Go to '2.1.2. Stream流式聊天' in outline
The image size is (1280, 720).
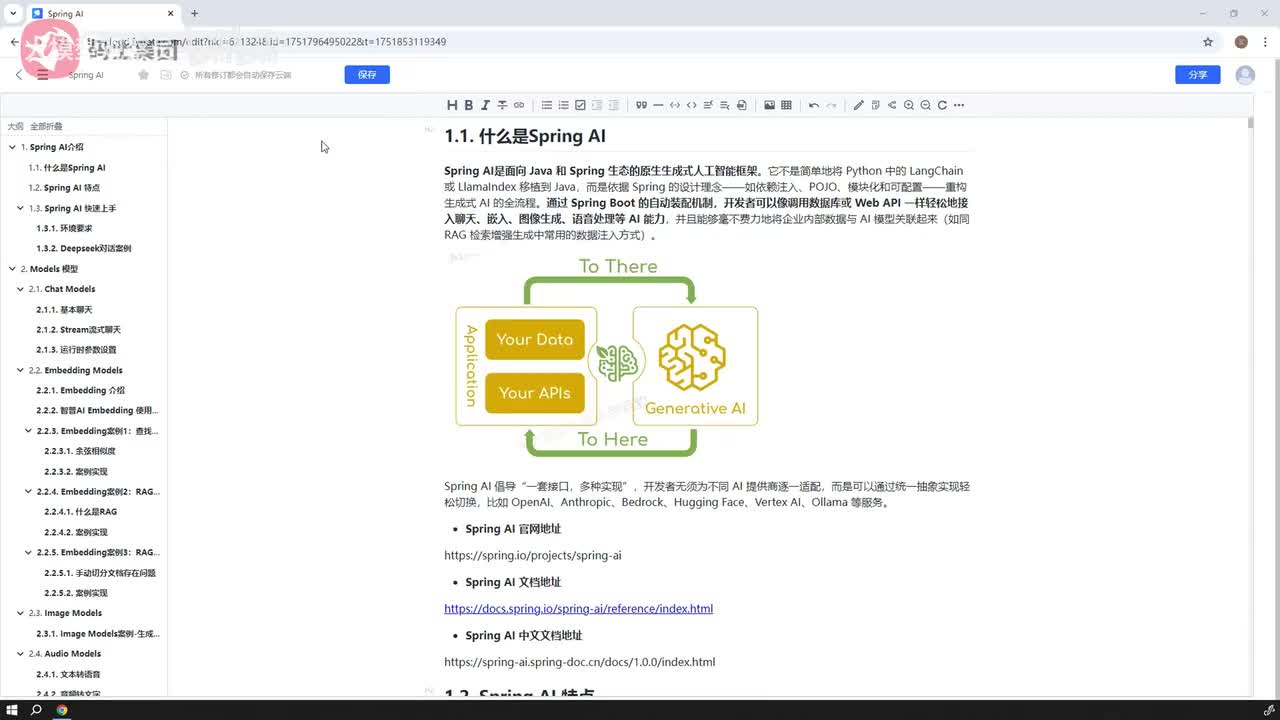click(x=78, y=330)
